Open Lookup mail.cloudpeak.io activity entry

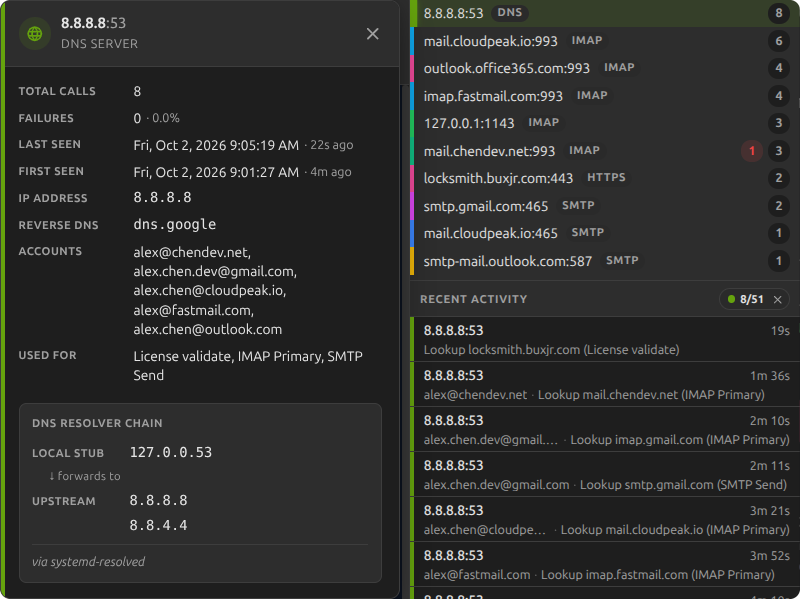click(x=605, y=519)
